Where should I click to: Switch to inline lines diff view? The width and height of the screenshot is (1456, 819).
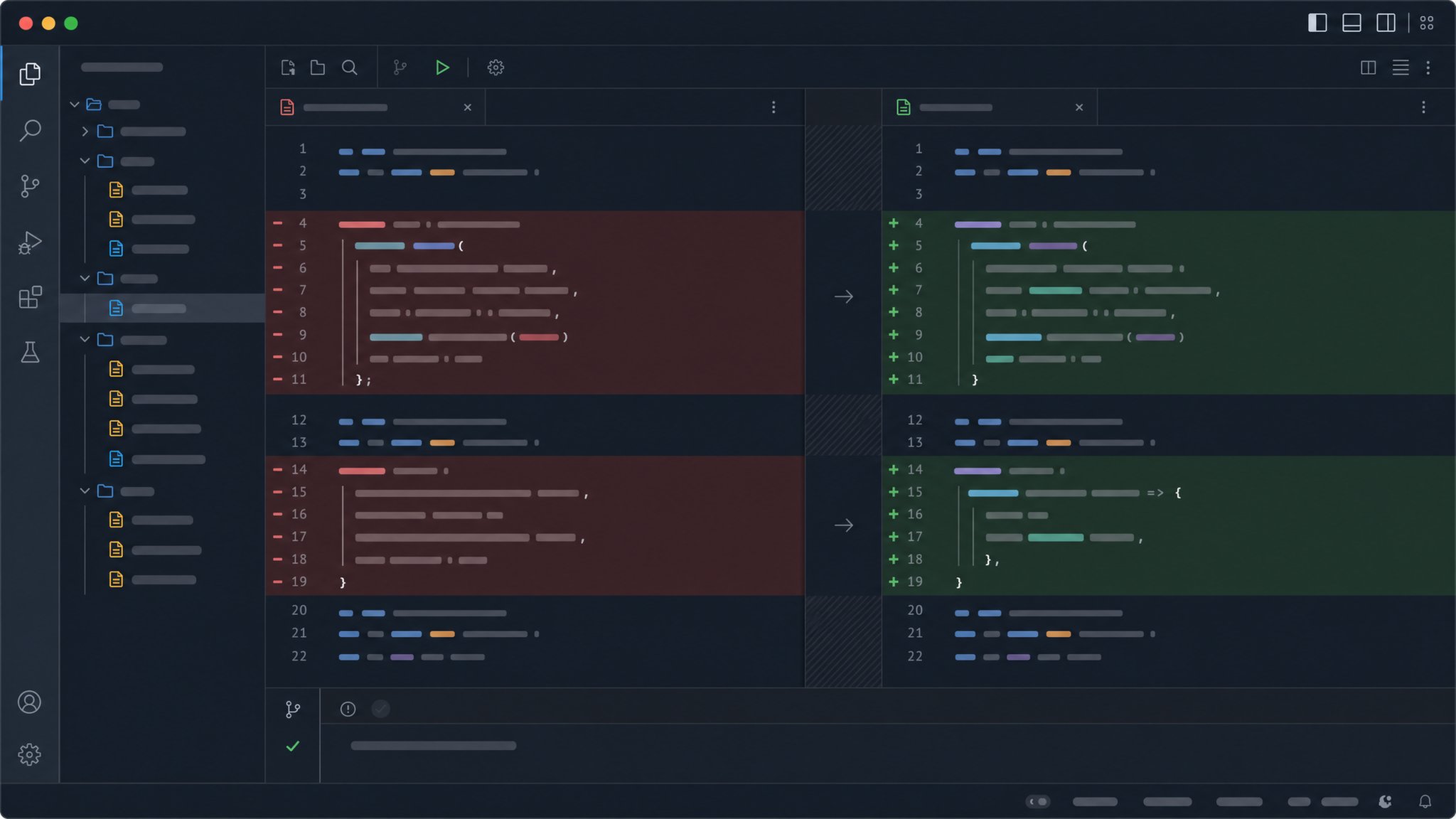tap(1401, 68)
